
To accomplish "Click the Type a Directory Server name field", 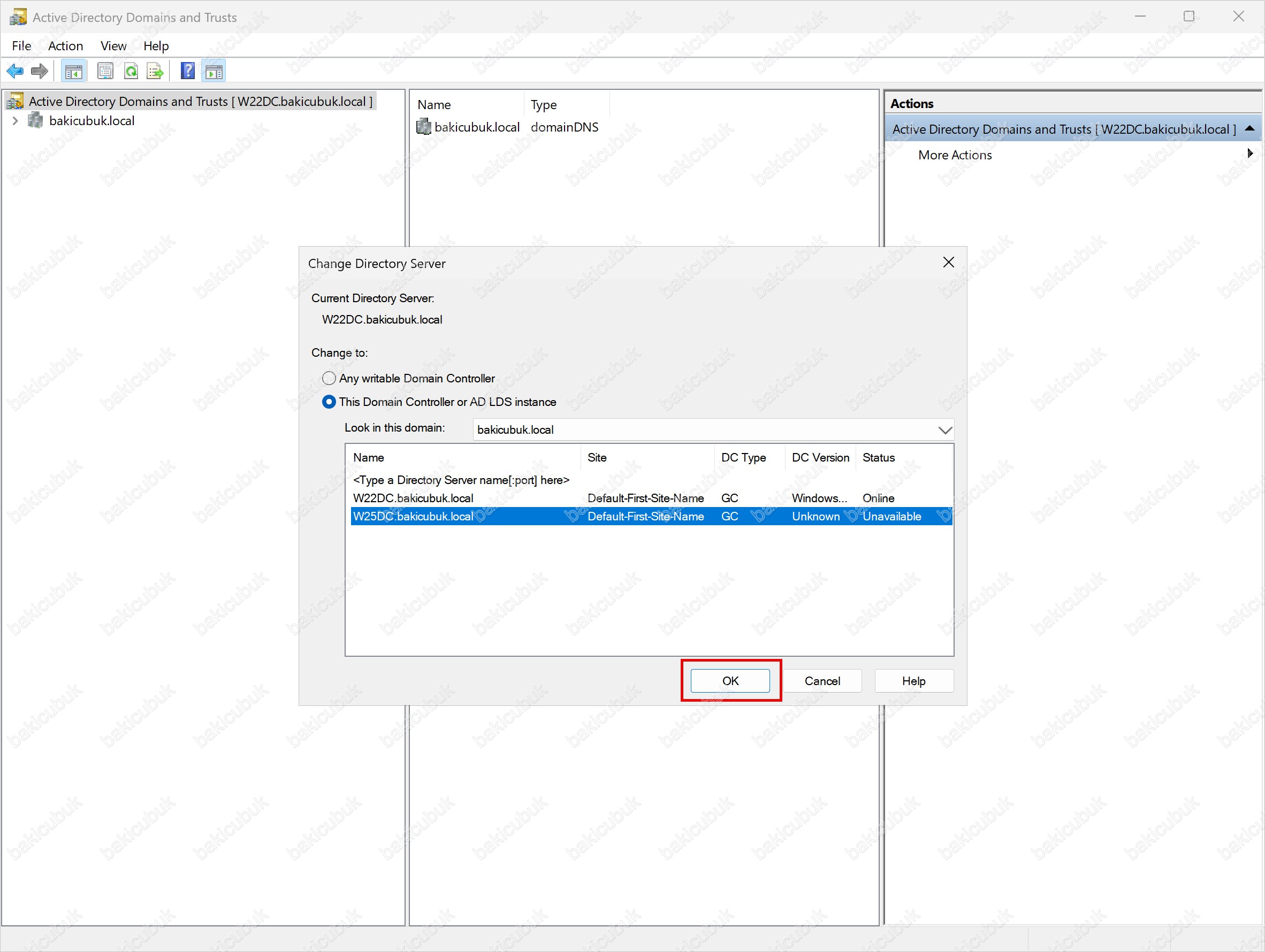I will (461, 480).
